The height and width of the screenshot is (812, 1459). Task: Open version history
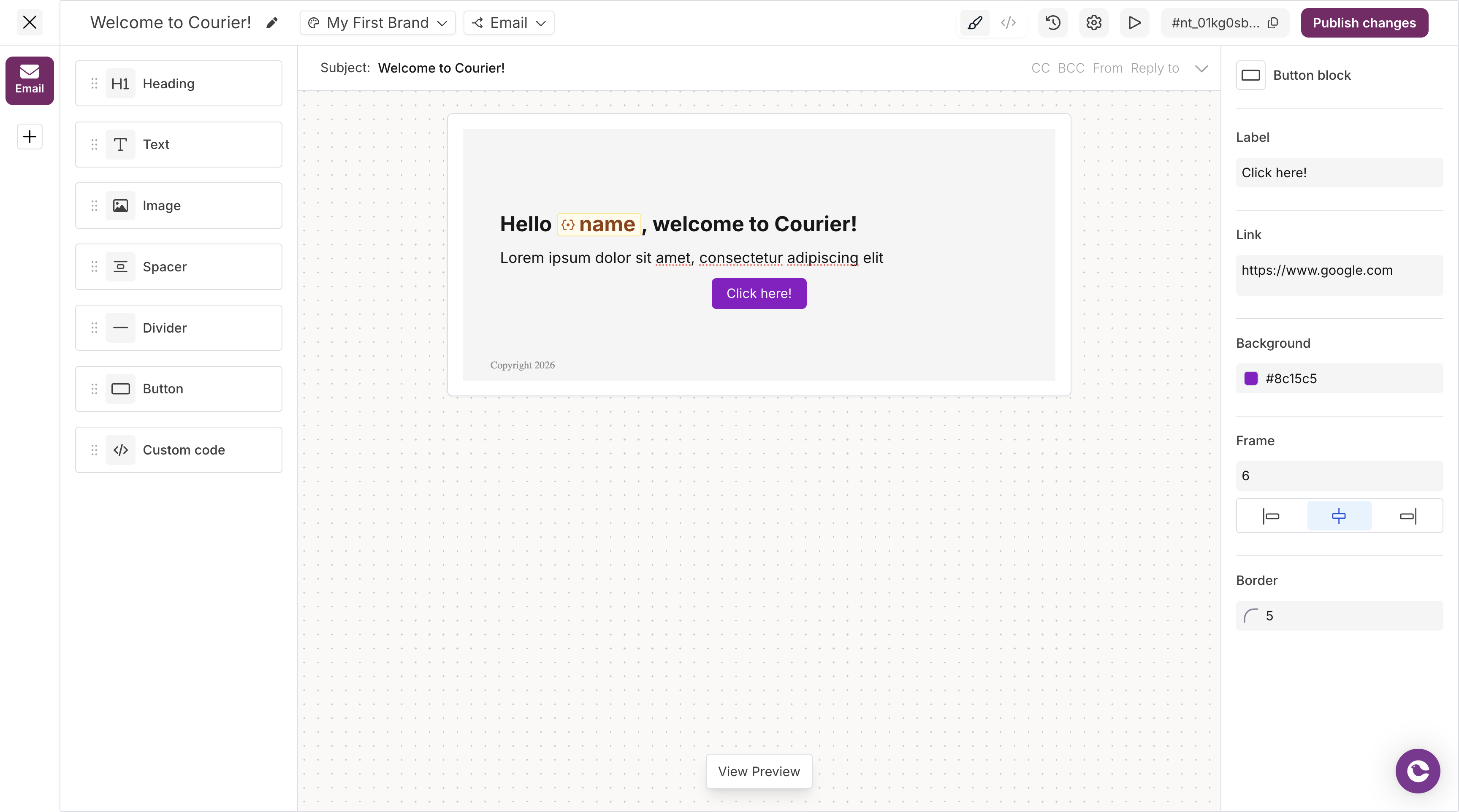tap(1052, 23)
